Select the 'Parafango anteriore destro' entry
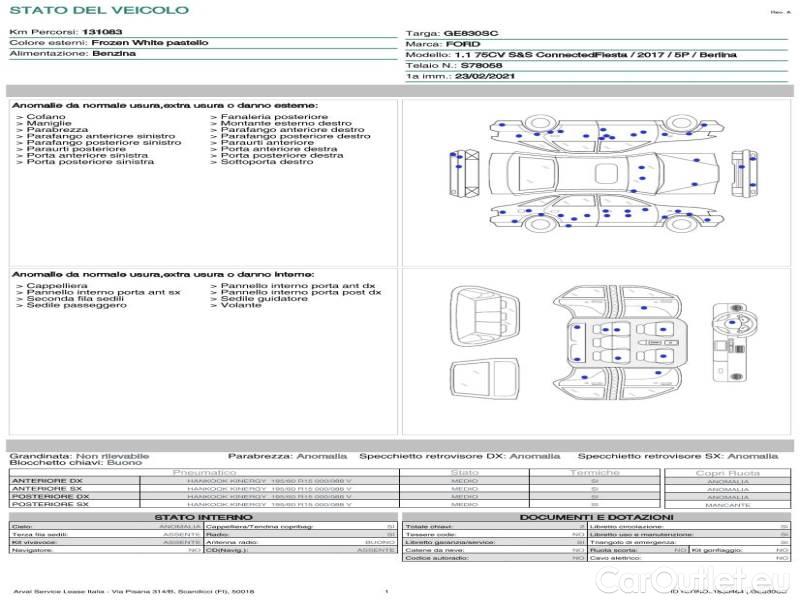Viewport: 800px width, 600px height. click(293, 130)
